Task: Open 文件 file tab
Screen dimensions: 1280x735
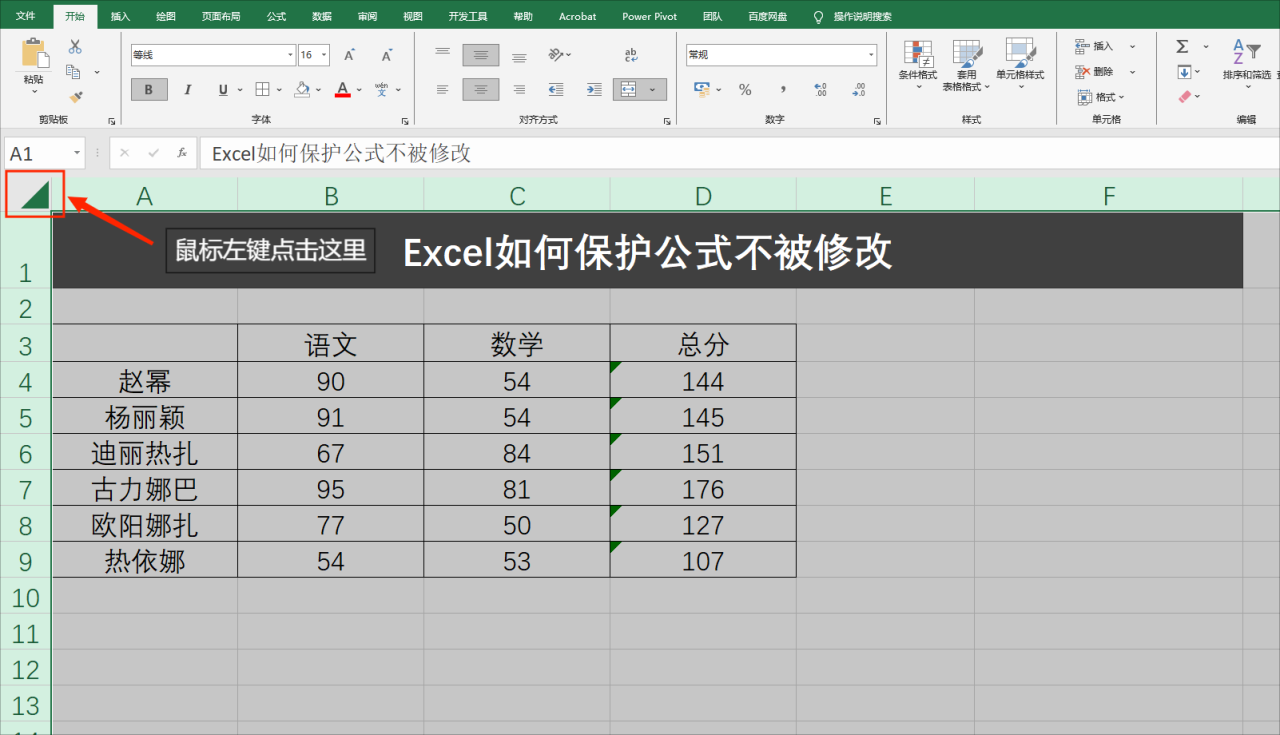Action: click(x=25, y=16)
